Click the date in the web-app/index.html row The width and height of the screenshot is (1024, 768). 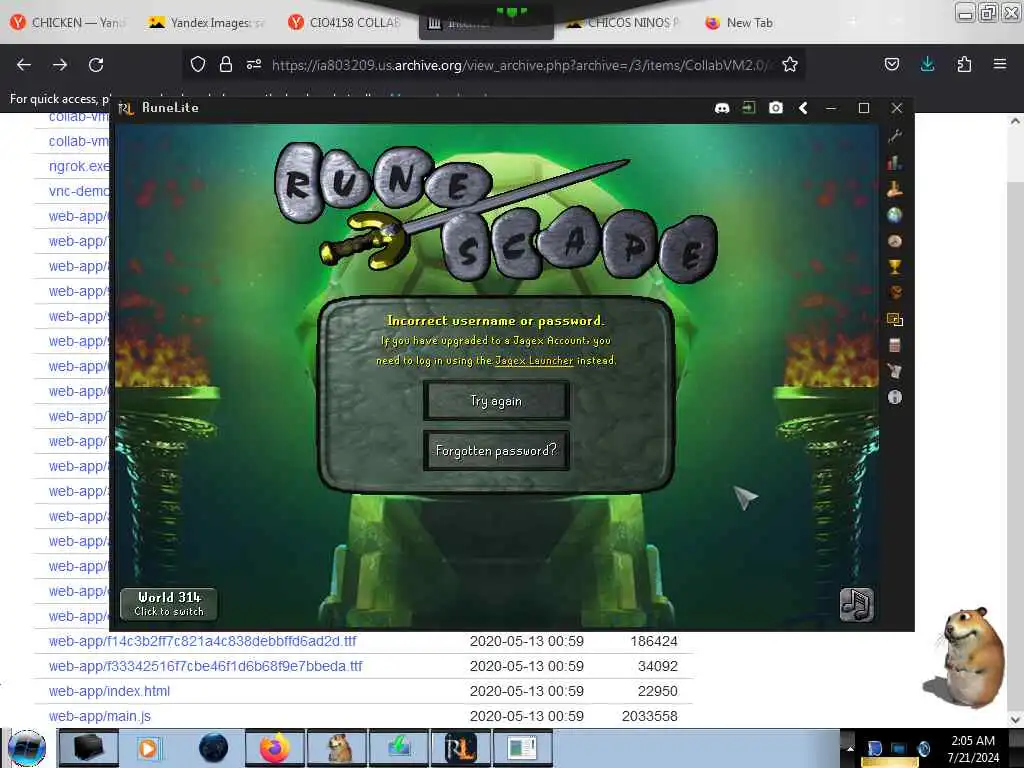tap(526, 691)
